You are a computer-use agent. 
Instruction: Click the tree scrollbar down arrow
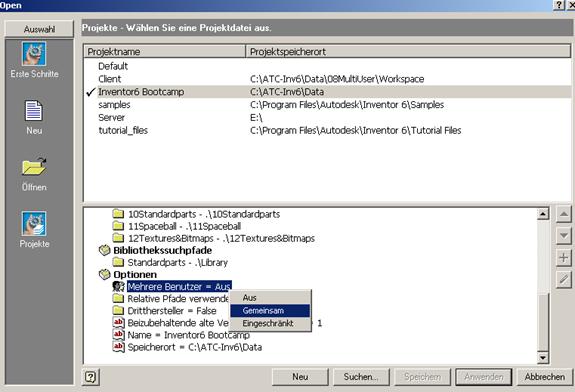pos(543,357)
